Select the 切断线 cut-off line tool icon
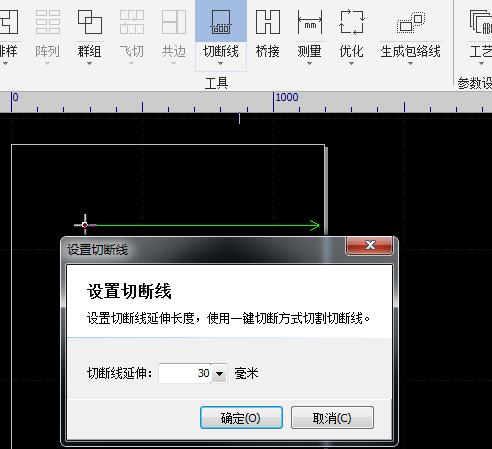 pos(221,22)
